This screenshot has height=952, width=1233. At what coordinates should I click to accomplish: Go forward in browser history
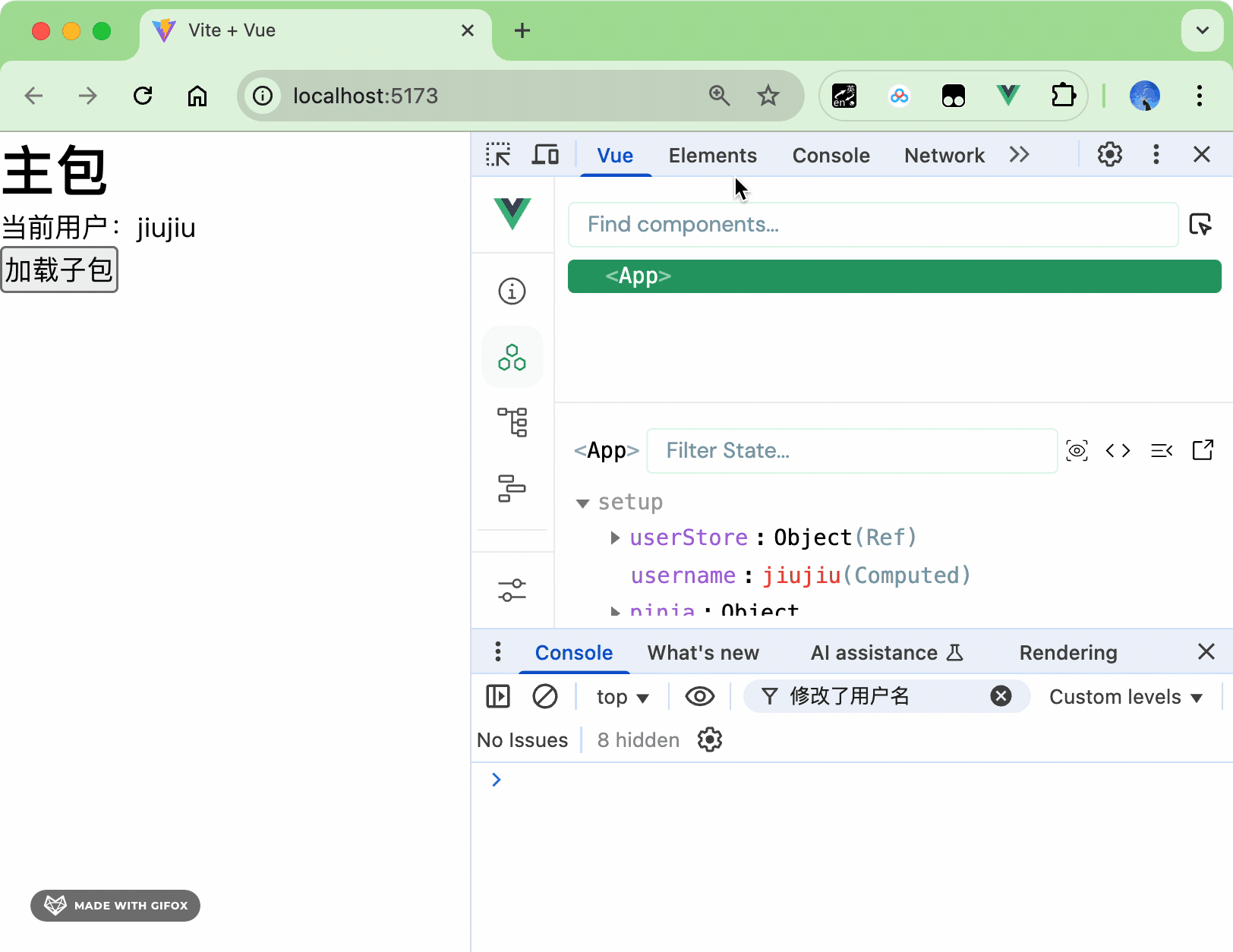point(88,96)
